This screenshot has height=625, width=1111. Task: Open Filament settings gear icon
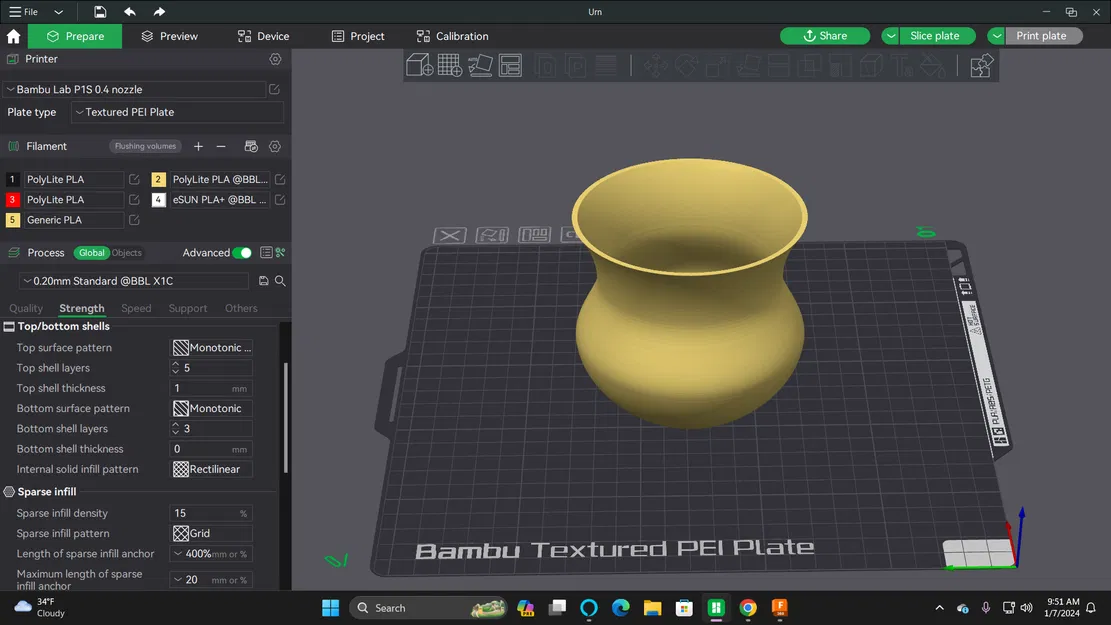click(x=274, y=146)
